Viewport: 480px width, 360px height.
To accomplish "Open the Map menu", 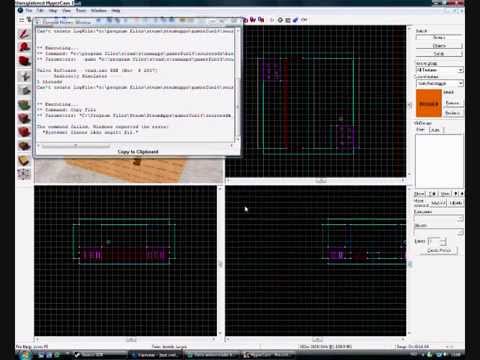I will click(53, 11).
